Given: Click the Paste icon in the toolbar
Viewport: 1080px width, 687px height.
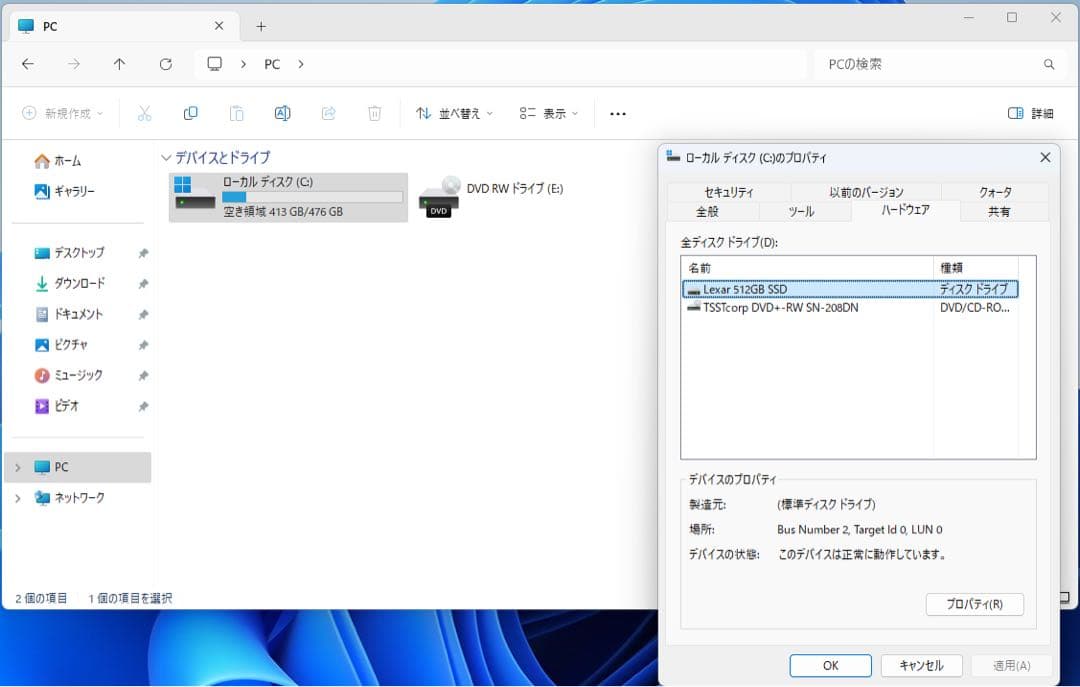Looking at the screenshot, I should 236,113.
